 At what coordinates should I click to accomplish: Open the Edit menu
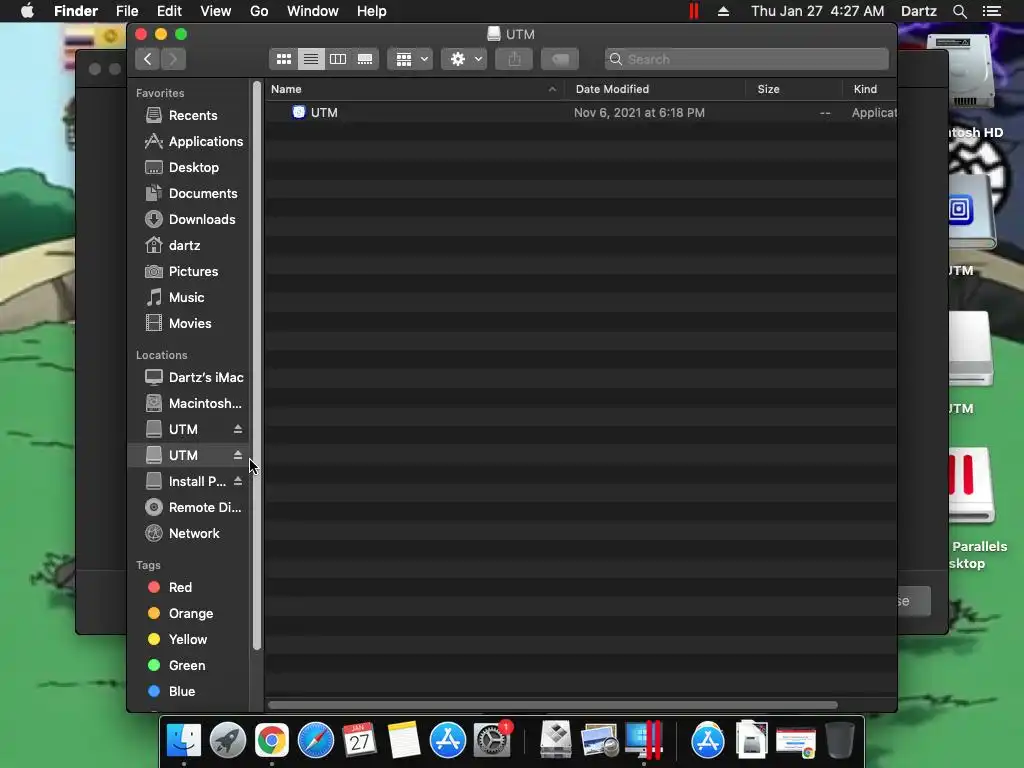coord(169,11)
